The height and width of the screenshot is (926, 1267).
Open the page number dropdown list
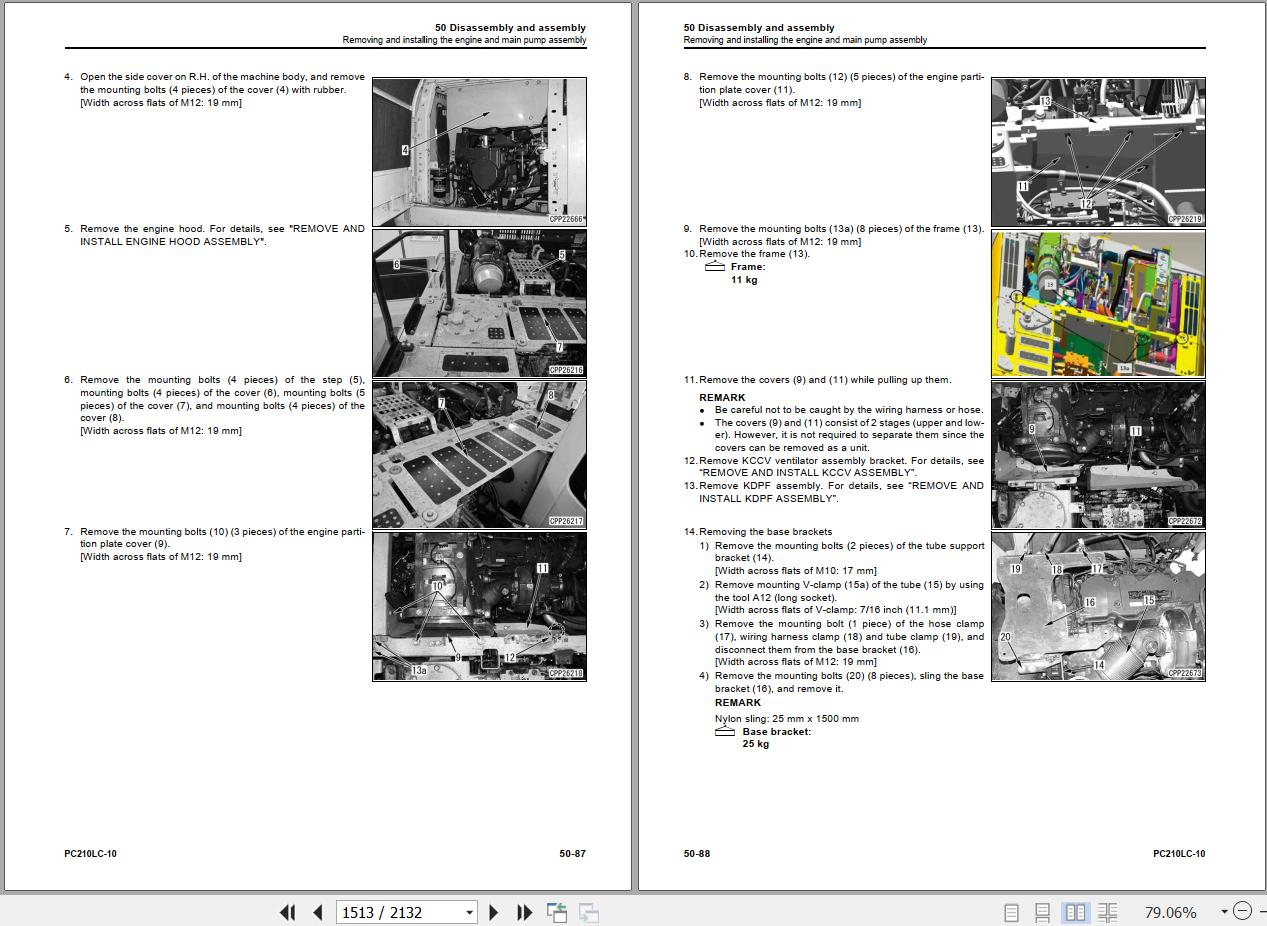click(x=469, y=912)
